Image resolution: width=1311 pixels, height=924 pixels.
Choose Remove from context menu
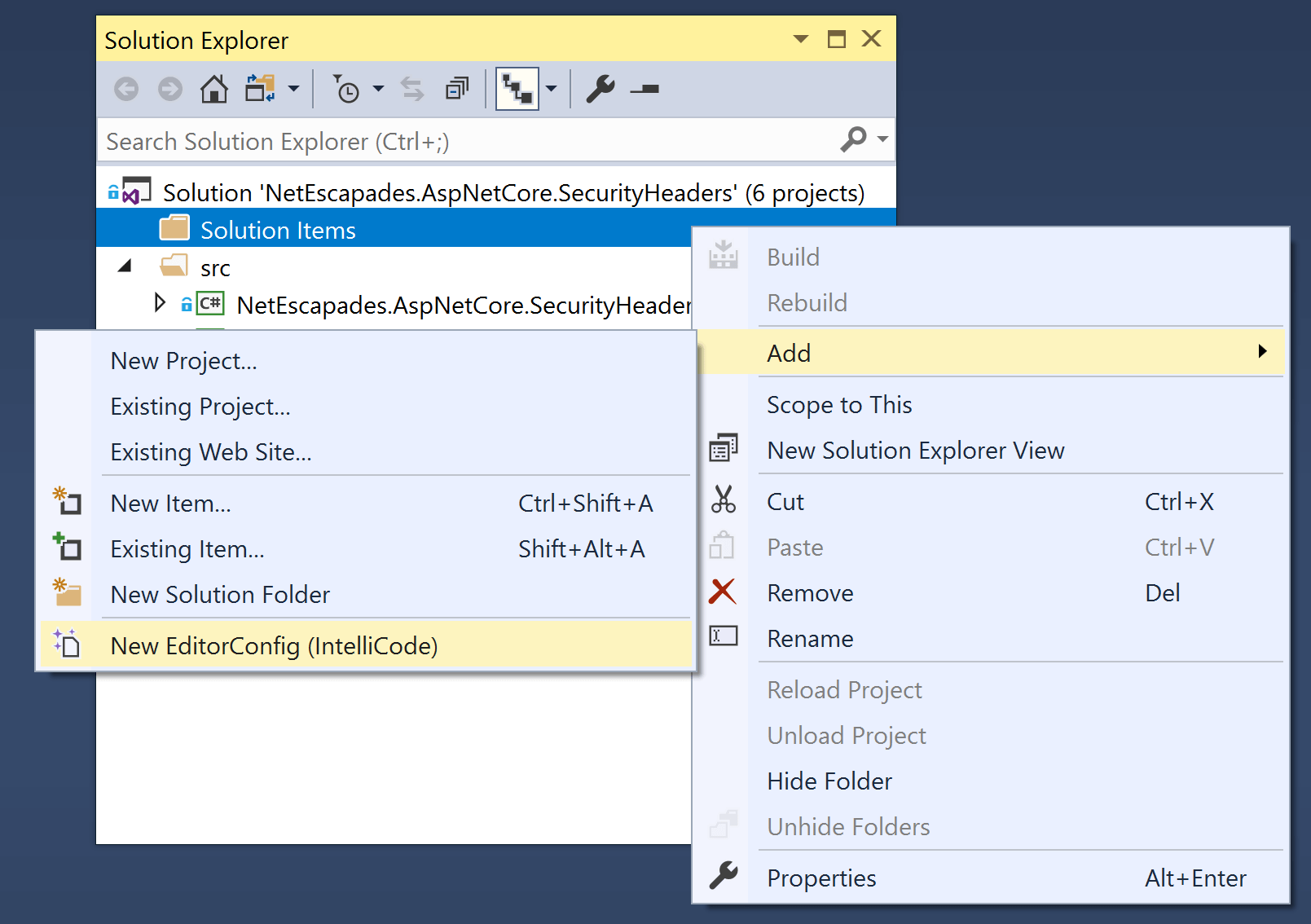[991, 593]
